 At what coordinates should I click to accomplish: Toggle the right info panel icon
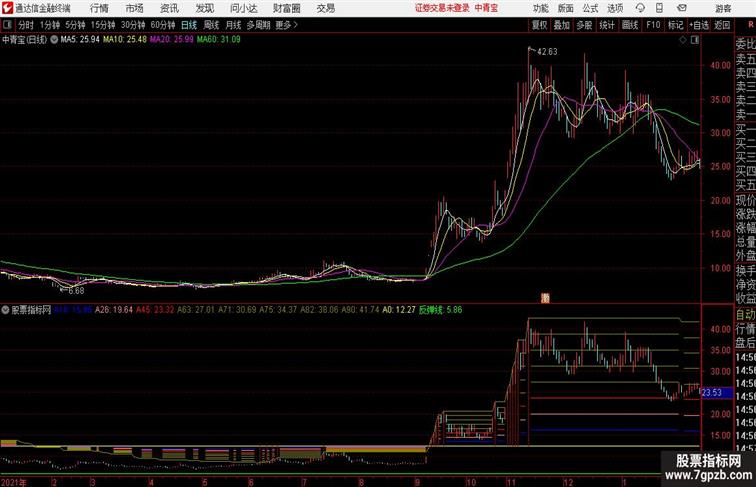coord(695,40)
